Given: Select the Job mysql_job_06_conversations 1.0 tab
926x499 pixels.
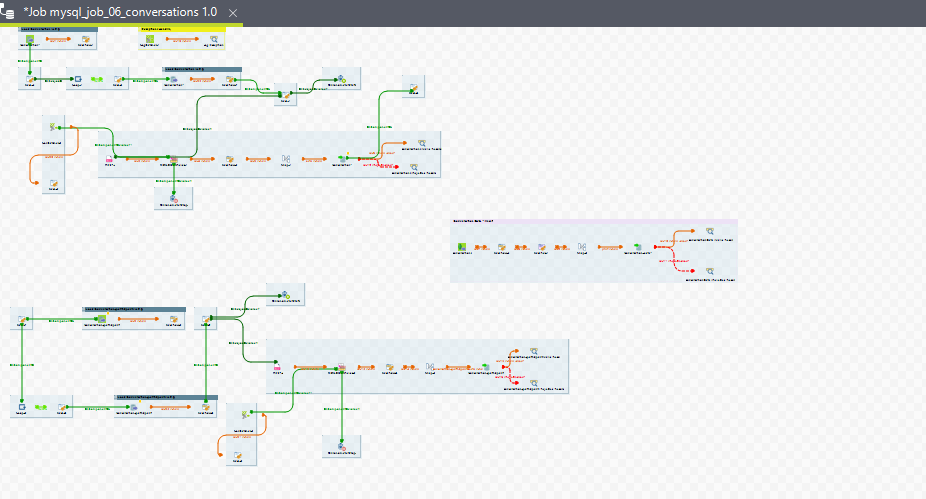Looking at the screenshot, I should tap(120, 12).
